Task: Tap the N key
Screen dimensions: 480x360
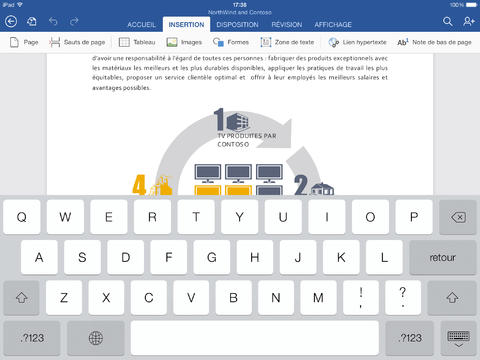Action: [276, 297]
